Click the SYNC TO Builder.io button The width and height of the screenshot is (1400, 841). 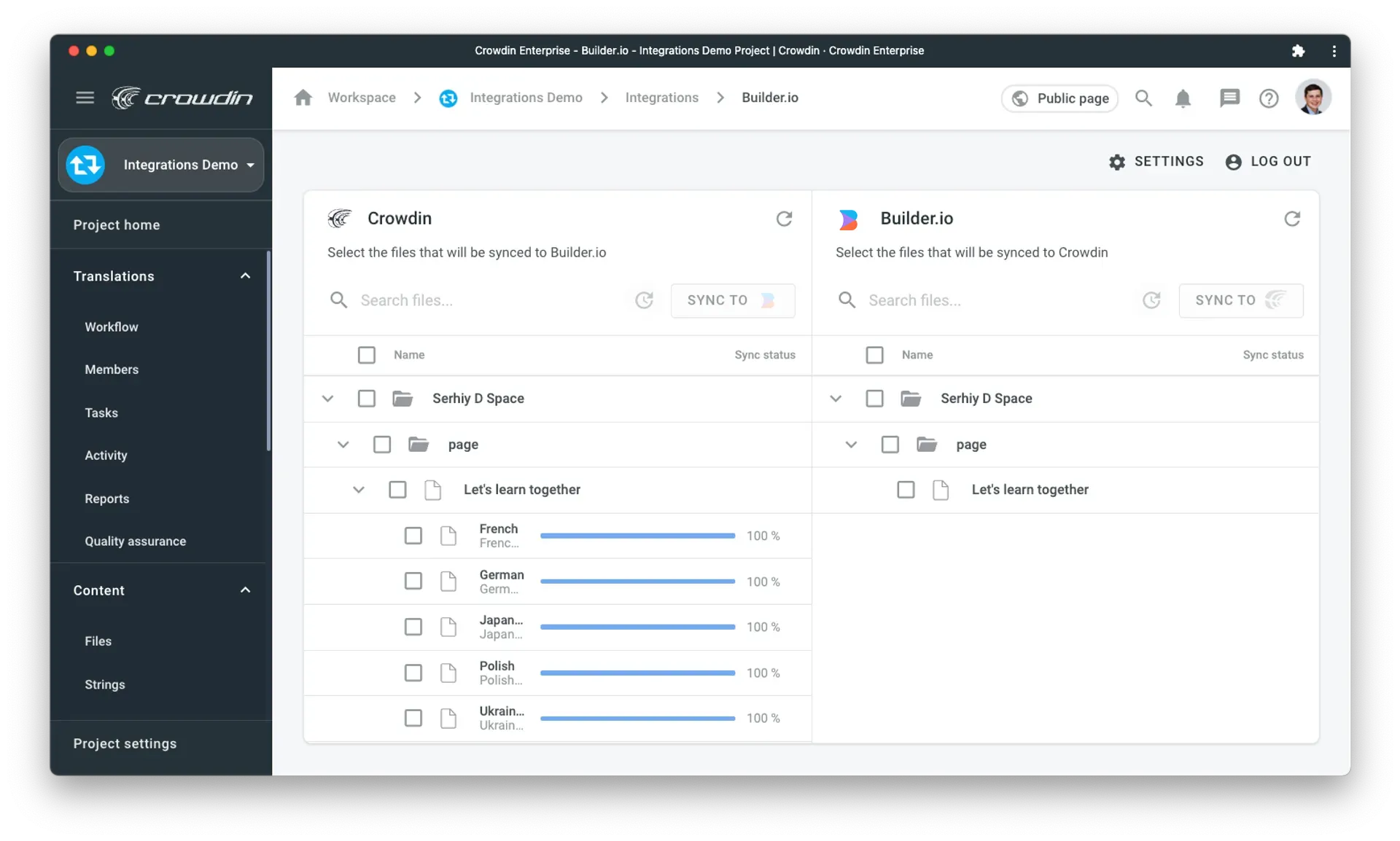click(733, 300)
